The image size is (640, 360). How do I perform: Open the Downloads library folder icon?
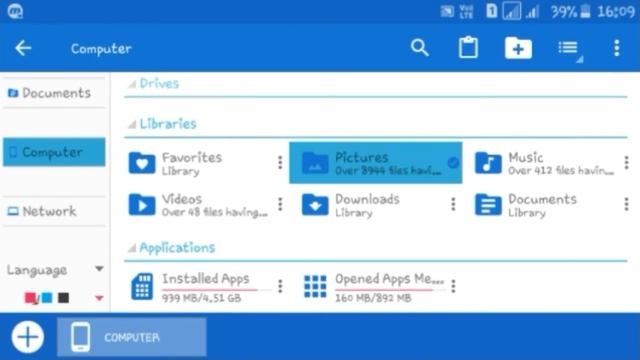(x=315, y=204)
